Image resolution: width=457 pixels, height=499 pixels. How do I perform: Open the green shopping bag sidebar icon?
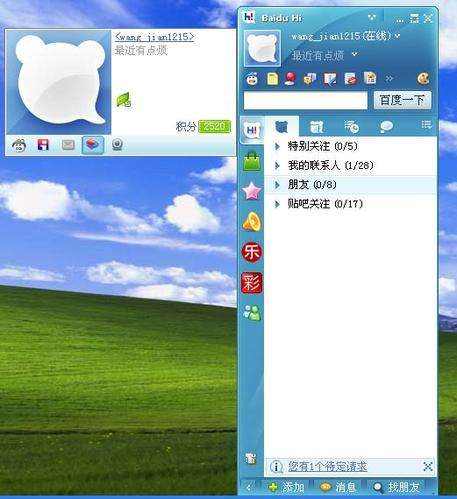click(252, 162)
